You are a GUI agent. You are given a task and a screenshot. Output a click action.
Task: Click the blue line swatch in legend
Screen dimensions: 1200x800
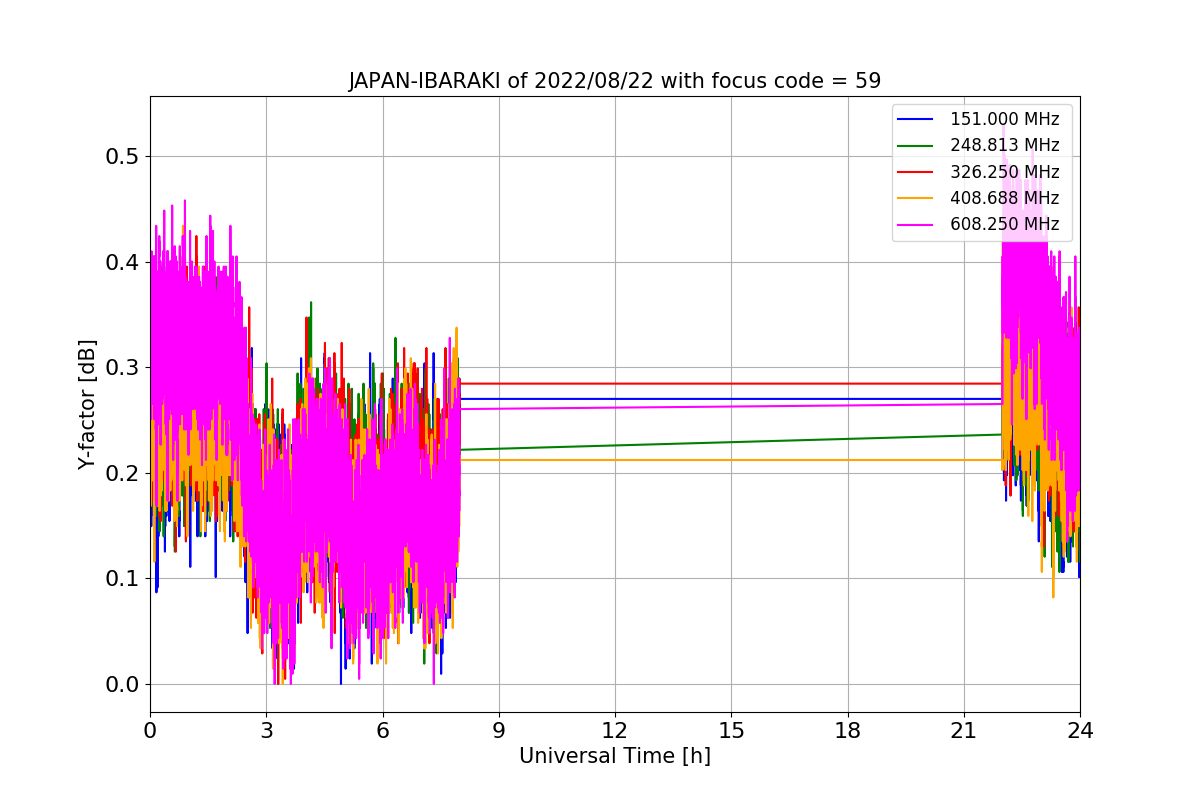tap(916, 120)
